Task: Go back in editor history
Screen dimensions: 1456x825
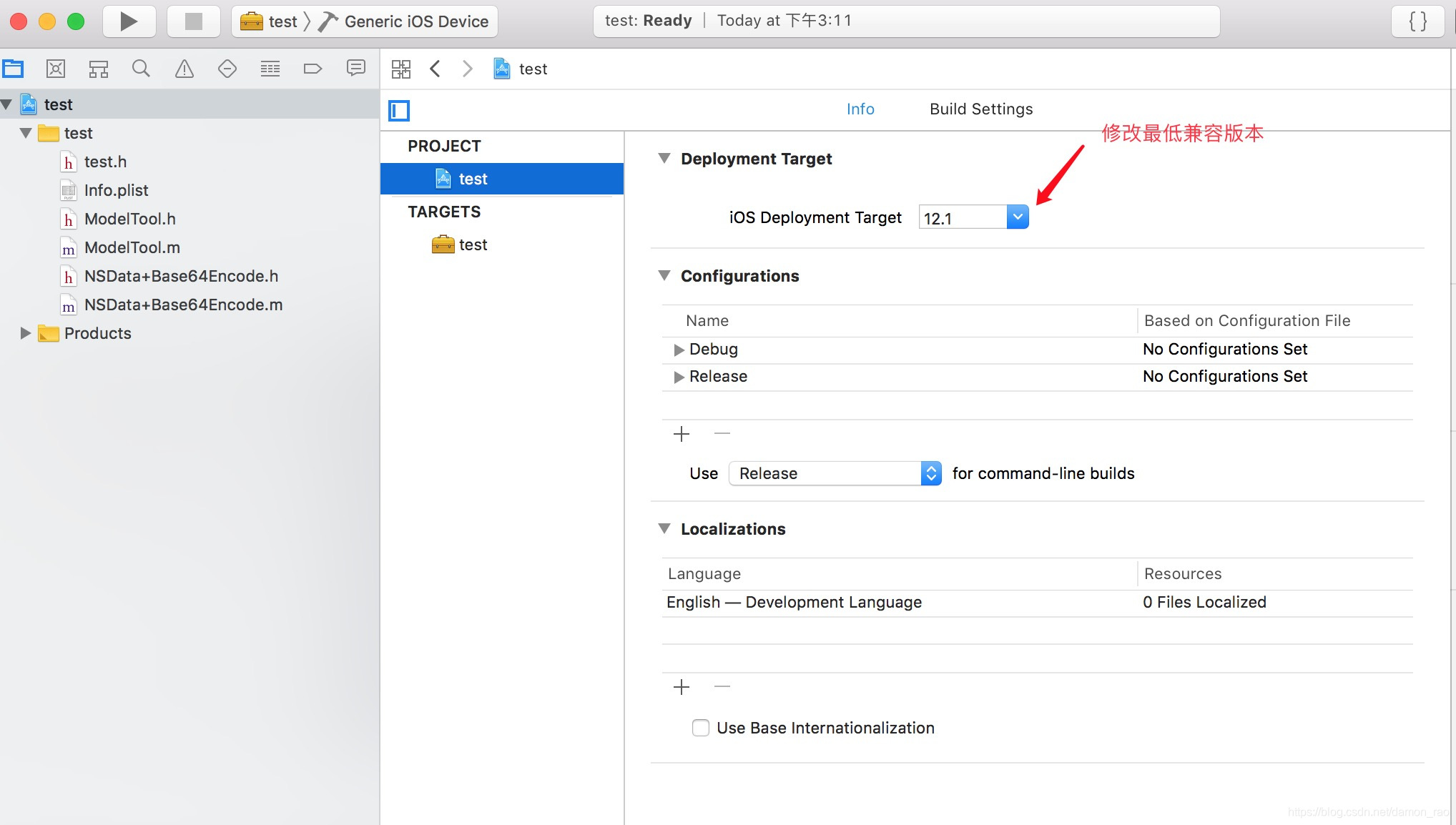Action: (x=435, y=69)
